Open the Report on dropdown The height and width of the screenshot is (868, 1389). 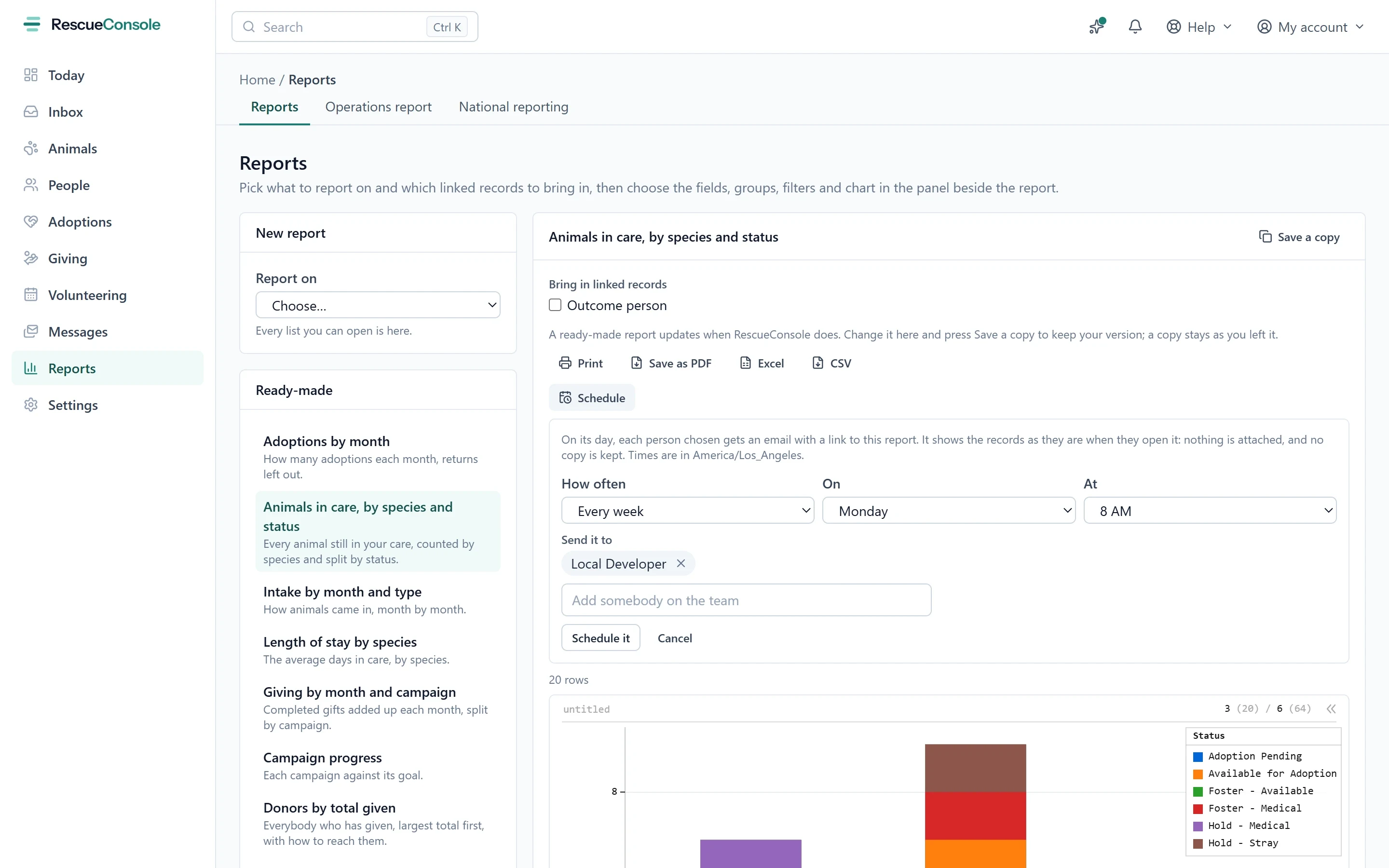click(378, 305)
